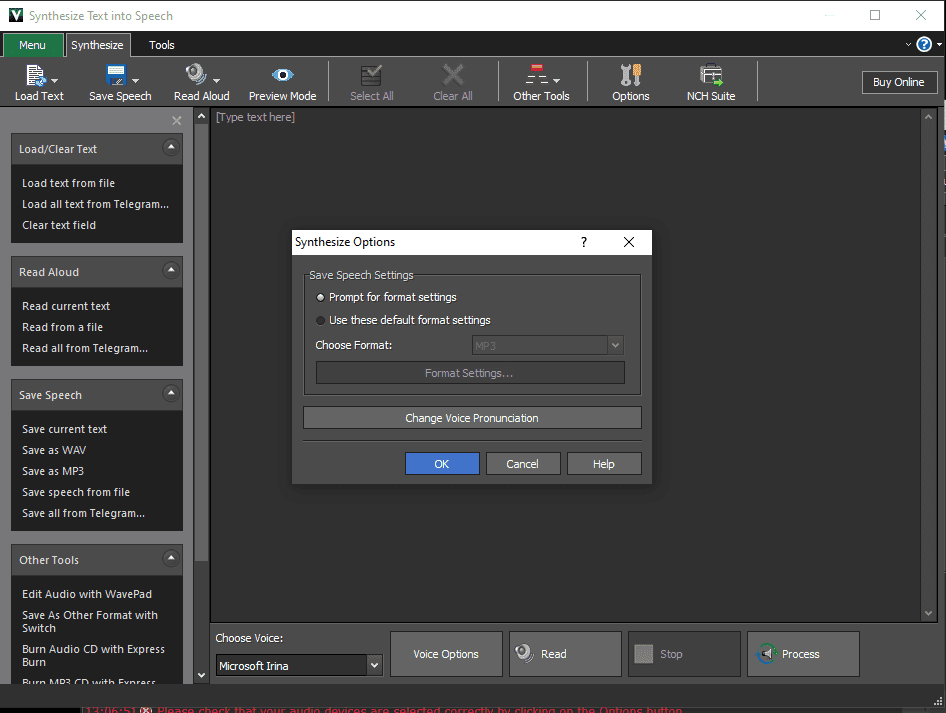
Task: Click into the Type text here field
Action: (x=566, y=364)
